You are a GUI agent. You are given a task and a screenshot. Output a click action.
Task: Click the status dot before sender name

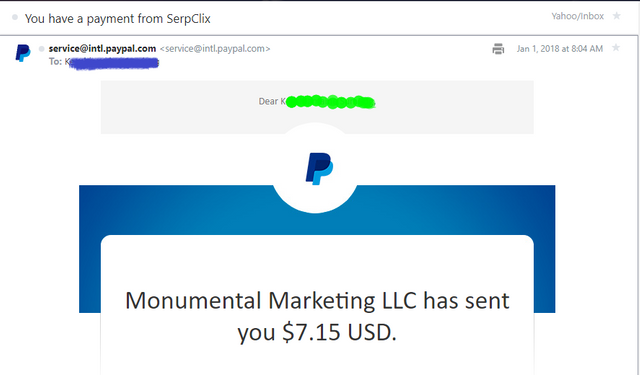41,49
